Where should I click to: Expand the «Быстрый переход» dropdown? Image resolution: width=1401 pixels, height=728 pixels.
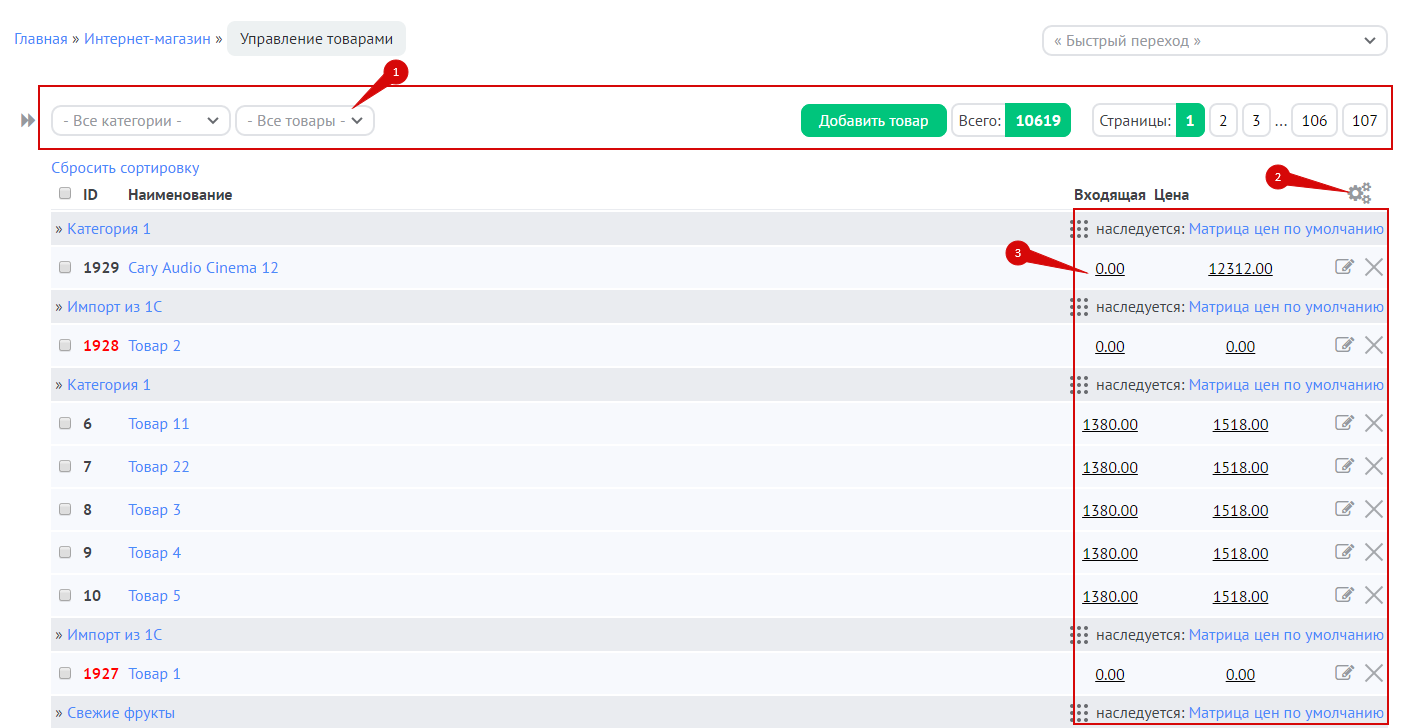pos(1214,41)
